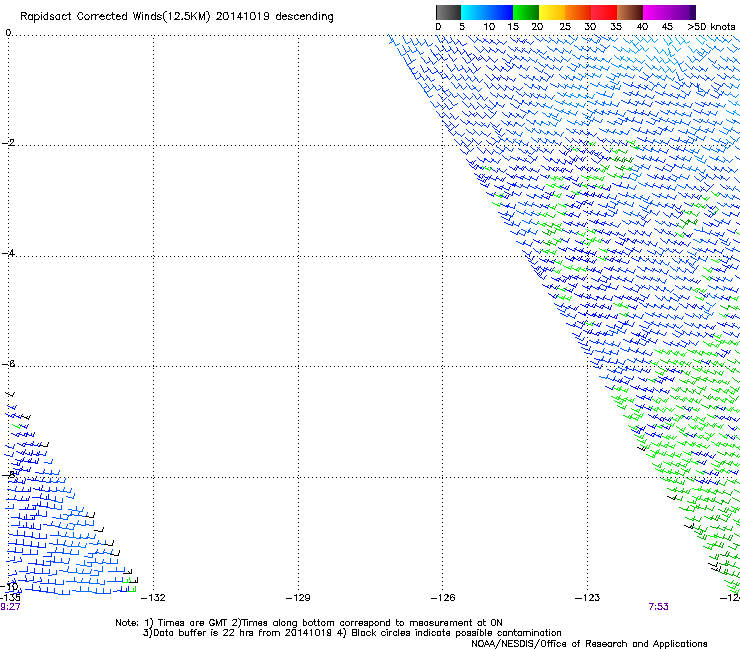
Task: Click the '9:27' pass time label
Action: coord(10,607)
